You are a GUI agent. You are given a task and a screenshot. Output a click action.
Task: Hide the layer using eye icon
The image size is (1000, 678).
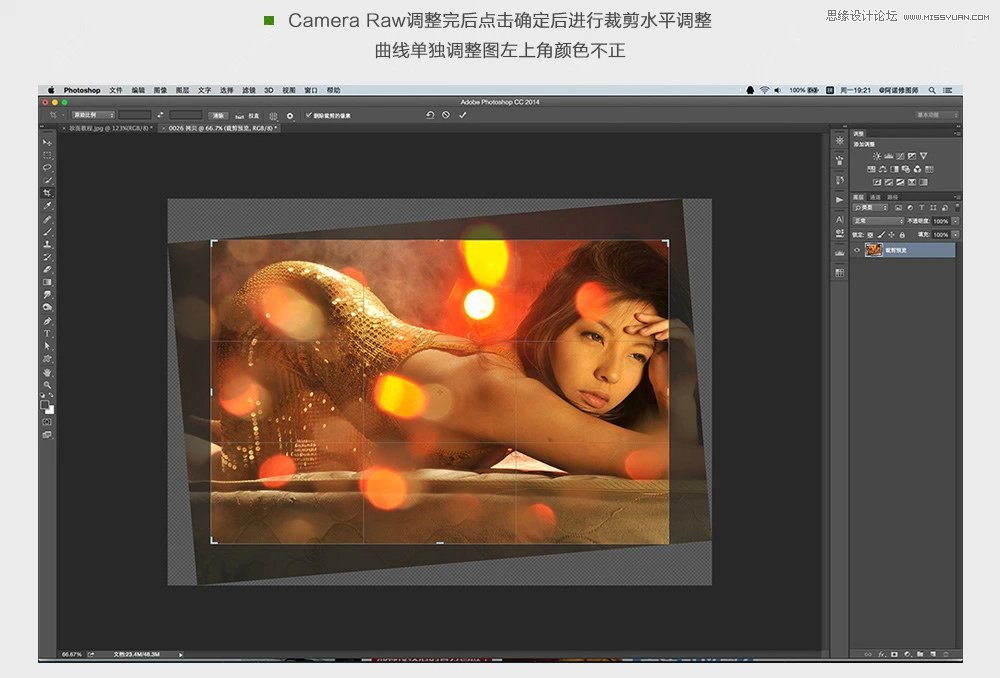[x=857, y=250]
